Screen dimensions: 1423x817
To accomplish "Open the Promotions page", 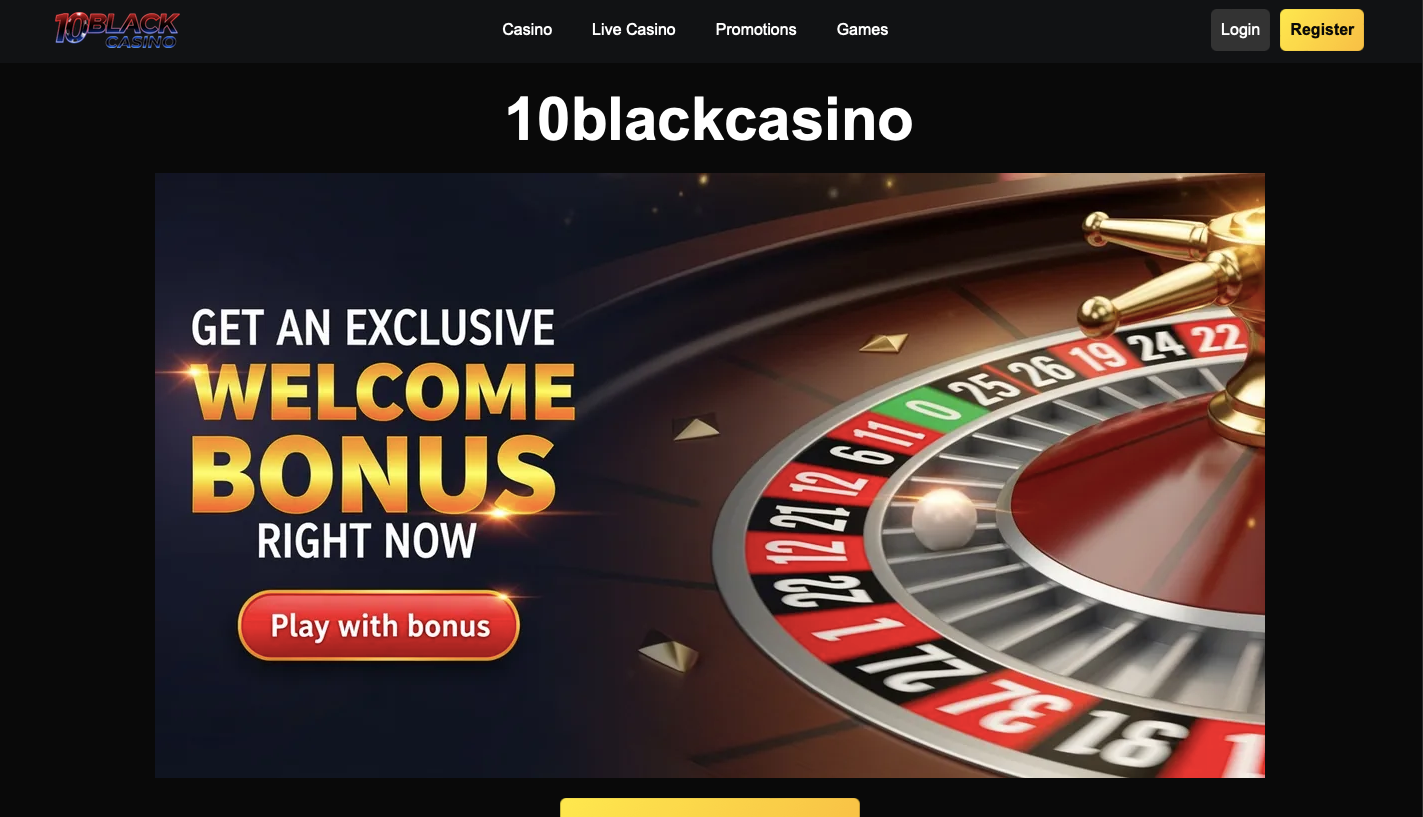I will [x=756, y=30].
